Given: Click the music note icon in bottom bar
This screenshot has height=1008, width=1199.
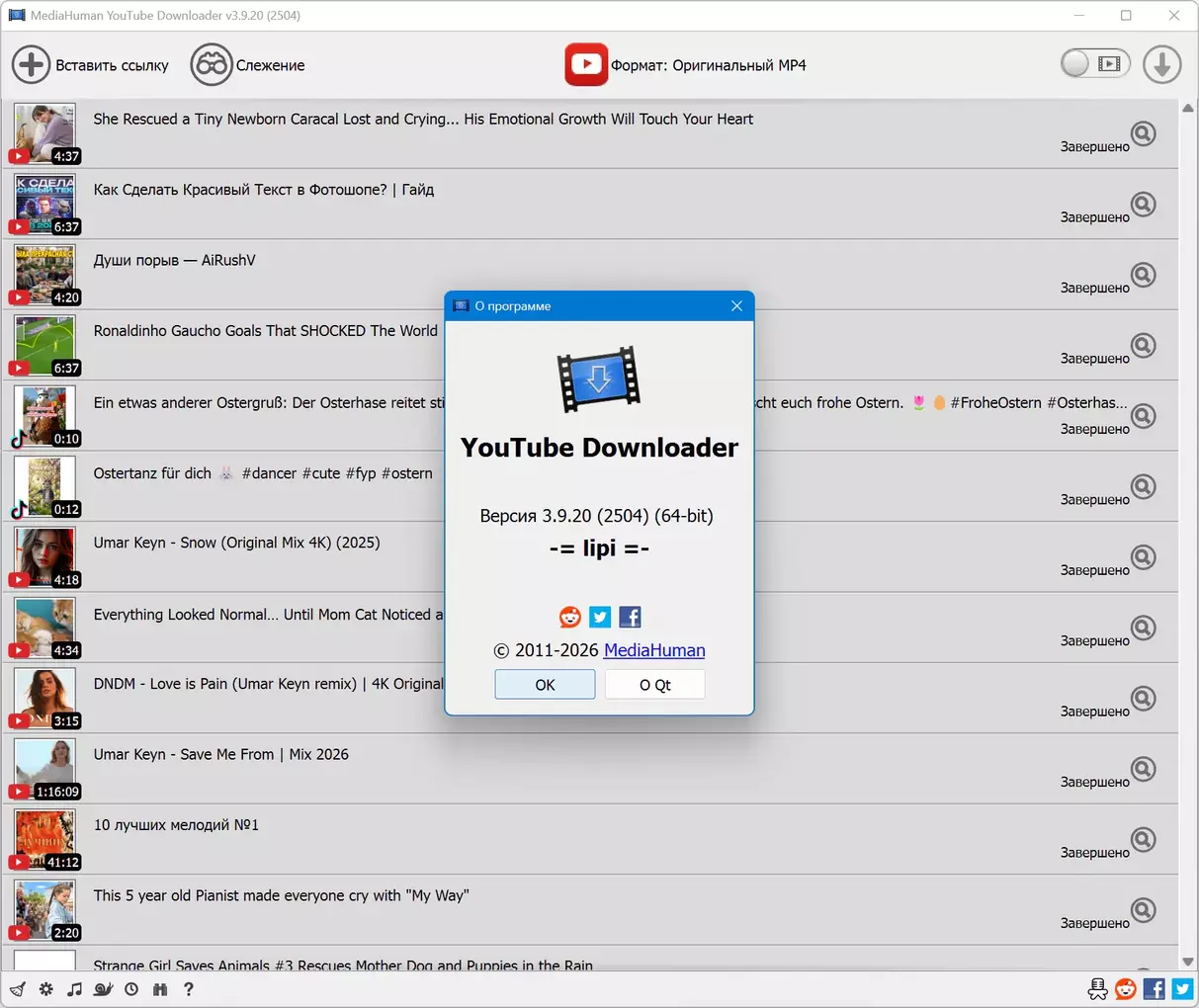Looking at the screenshot, I should tap(74, 988).
